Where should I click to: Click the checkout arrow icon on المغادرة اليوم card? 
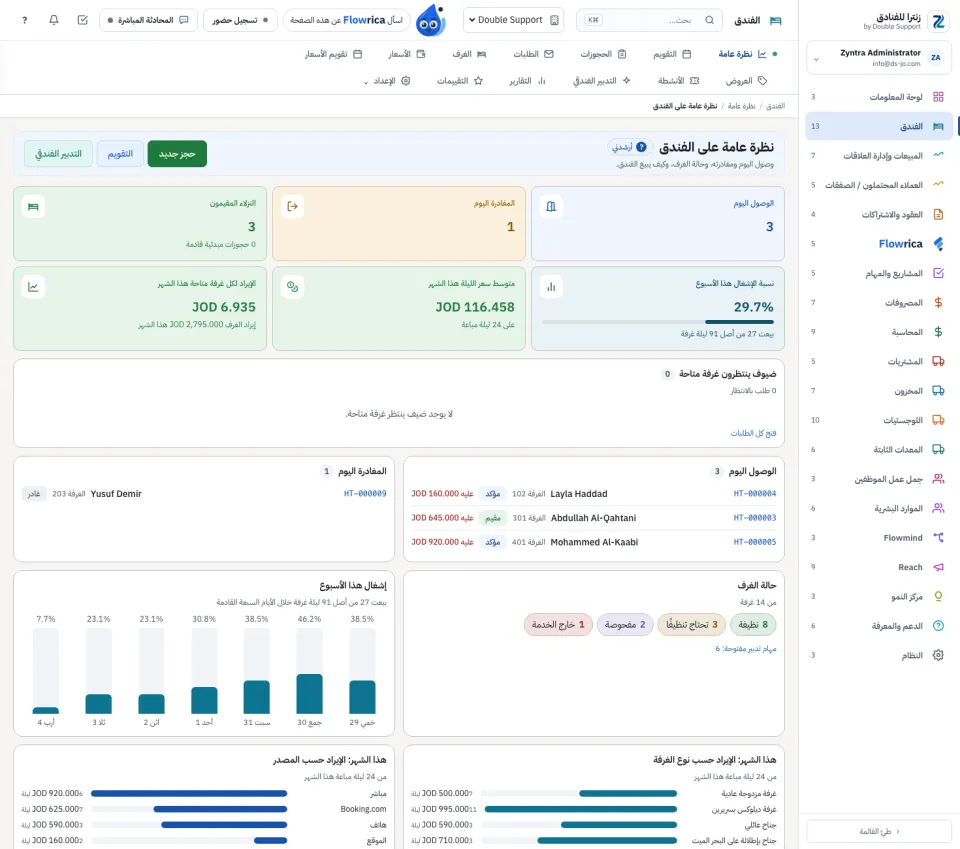293,206
